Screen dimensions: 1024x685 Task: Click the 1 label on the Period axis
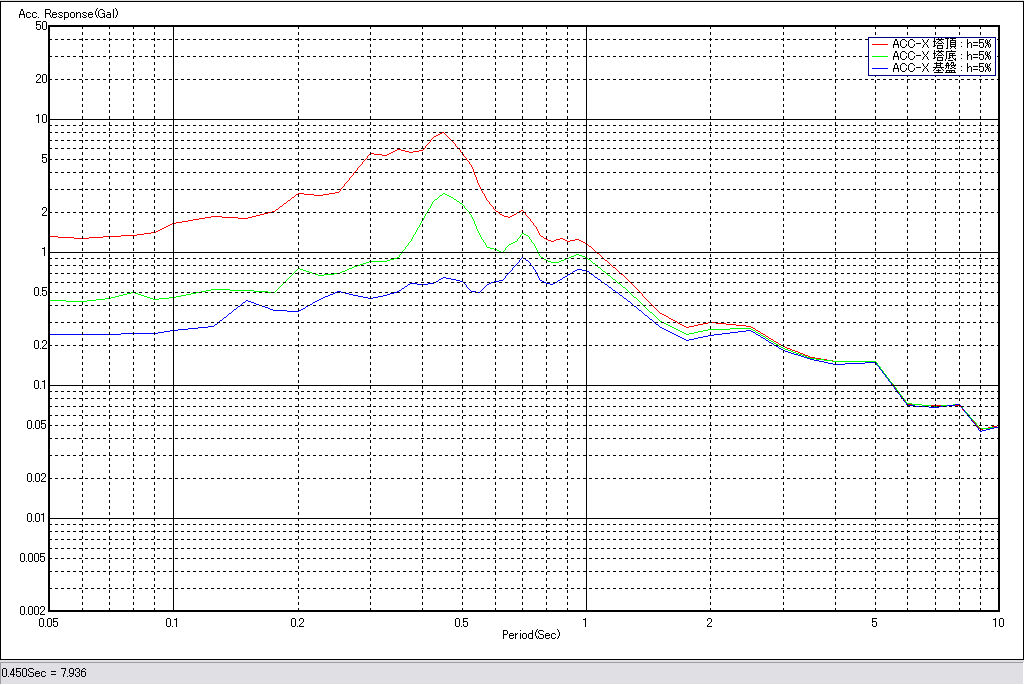tap(585, 622)
